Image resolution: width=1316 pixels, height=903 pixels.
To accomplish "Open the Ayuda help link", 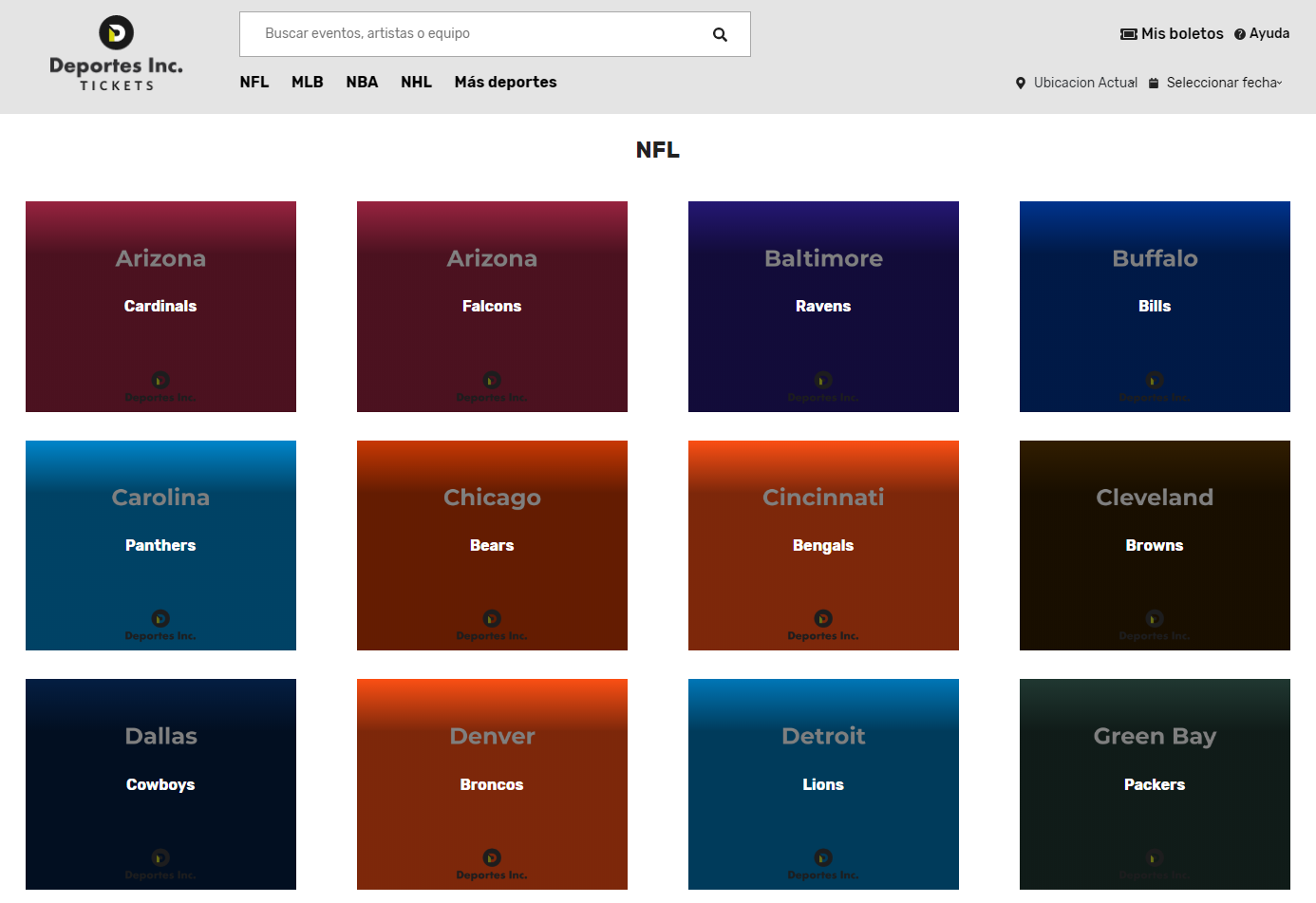I will [1269, 33].
